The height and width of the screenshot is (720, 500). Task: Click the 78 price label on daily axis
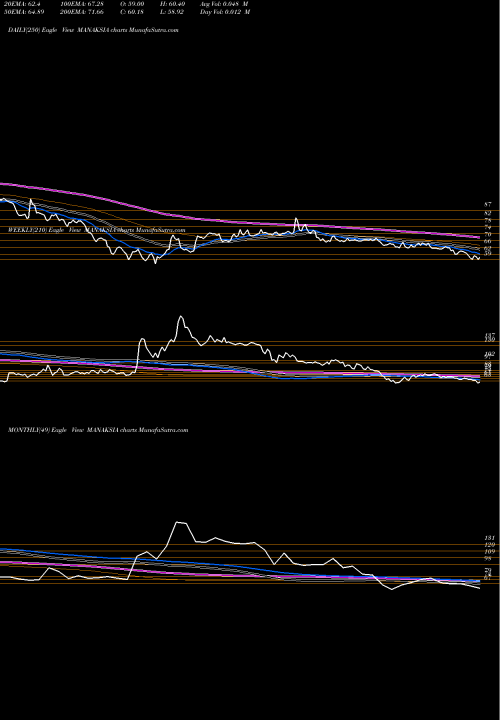pos(488,221)
